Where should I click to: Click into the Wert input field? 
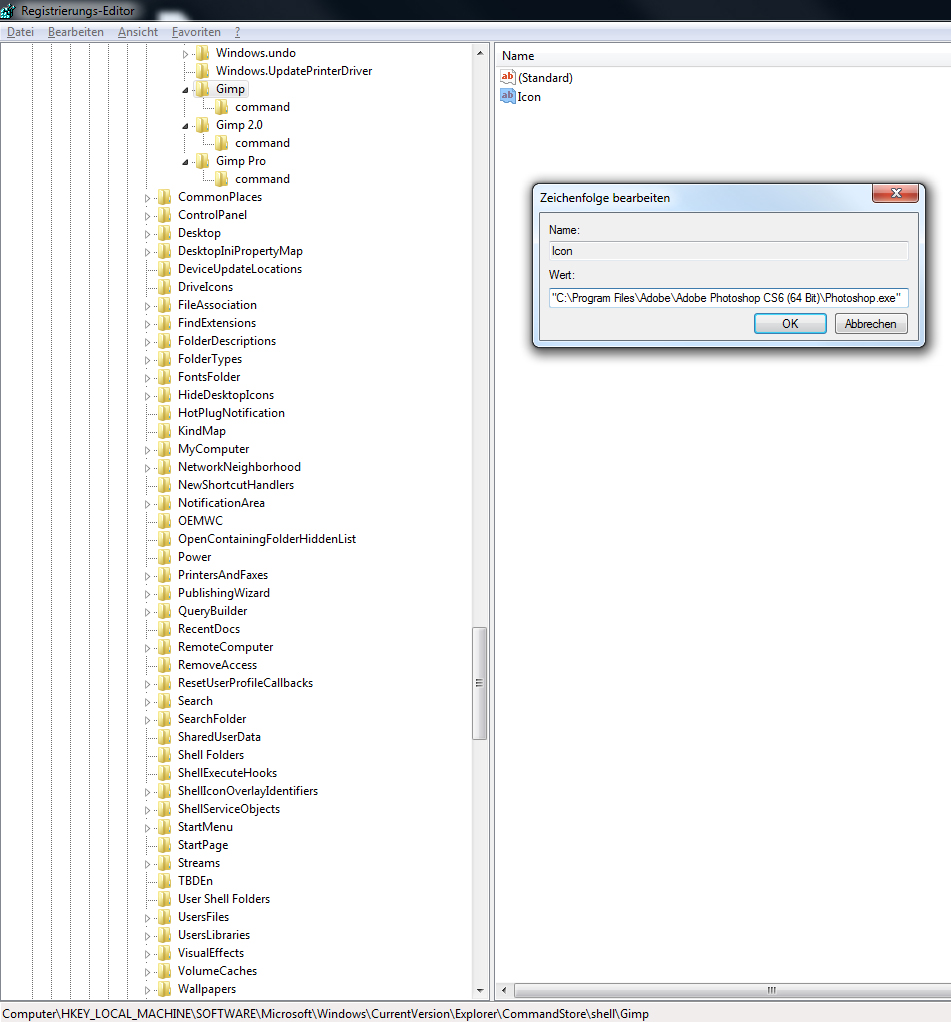pyautogui.click(x=728, y=298)
